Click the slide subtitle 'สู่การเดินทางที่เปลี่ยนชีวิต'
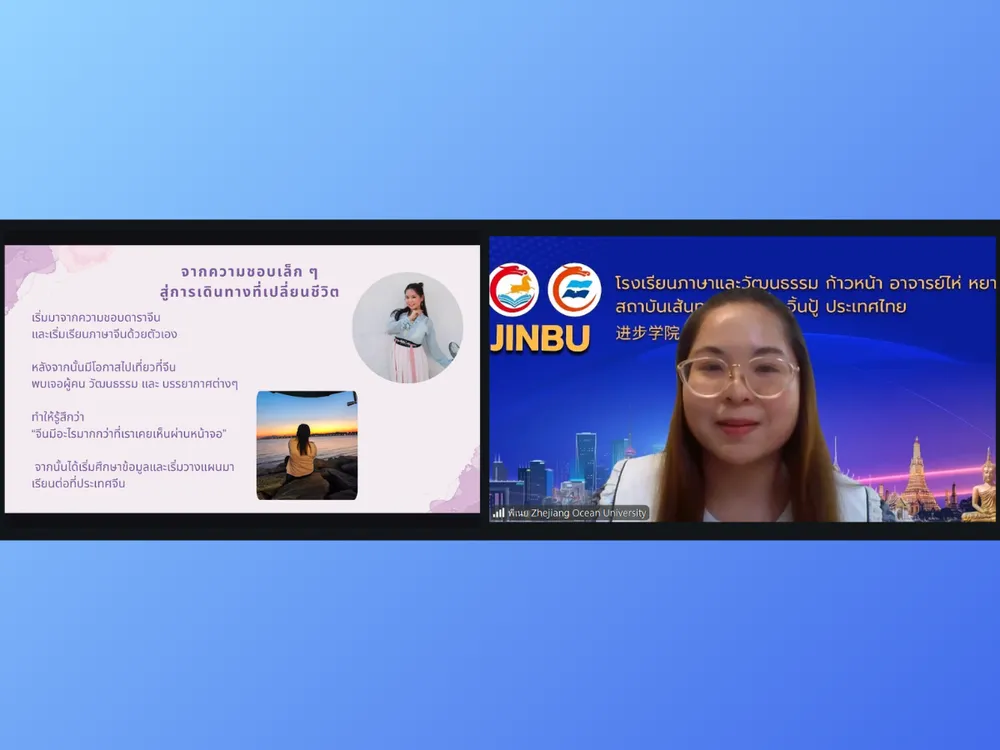 click(x=249, y=292)
